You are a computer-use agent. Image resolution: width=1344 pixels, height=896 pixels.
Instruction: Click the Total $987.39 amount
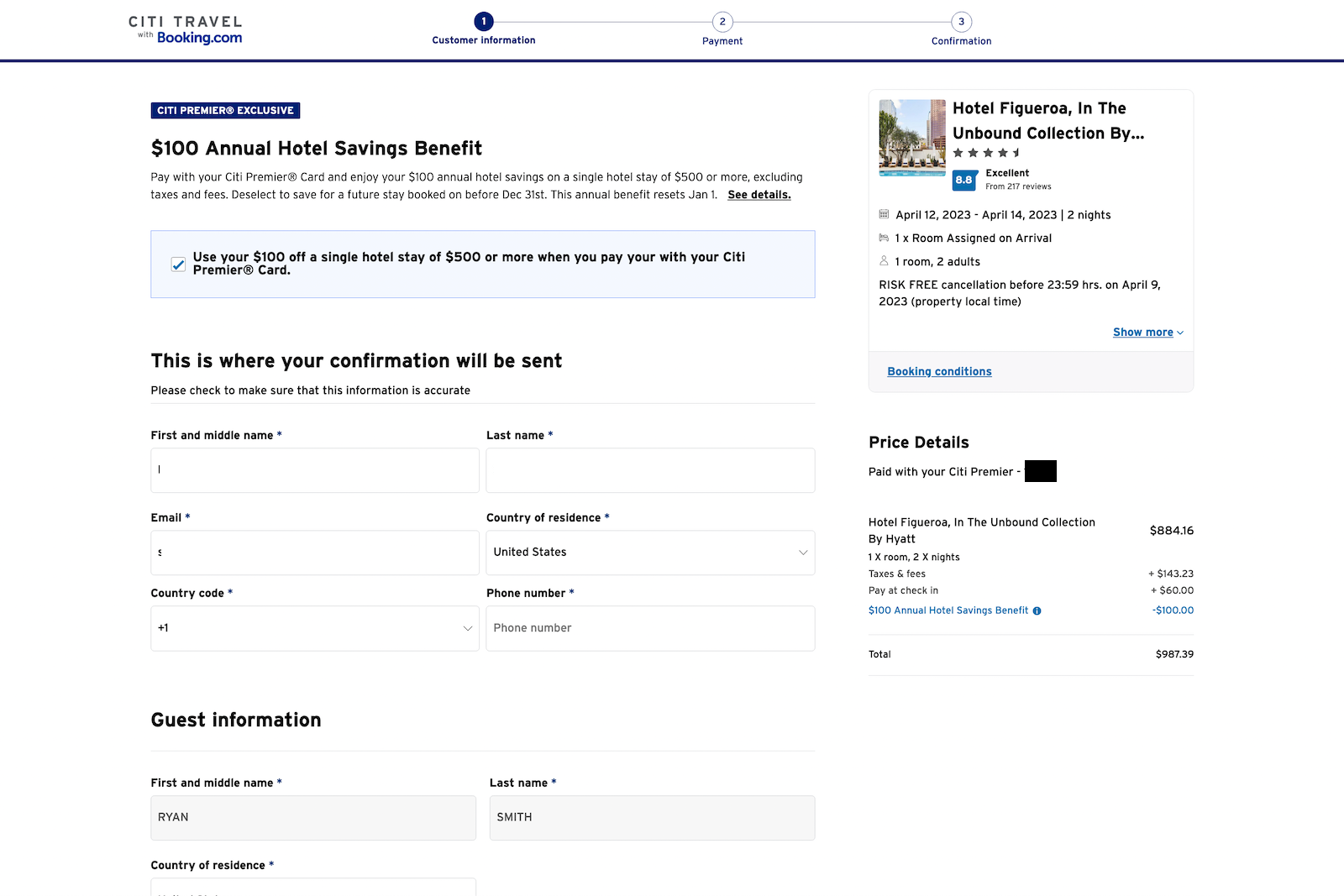(1174, 654)
